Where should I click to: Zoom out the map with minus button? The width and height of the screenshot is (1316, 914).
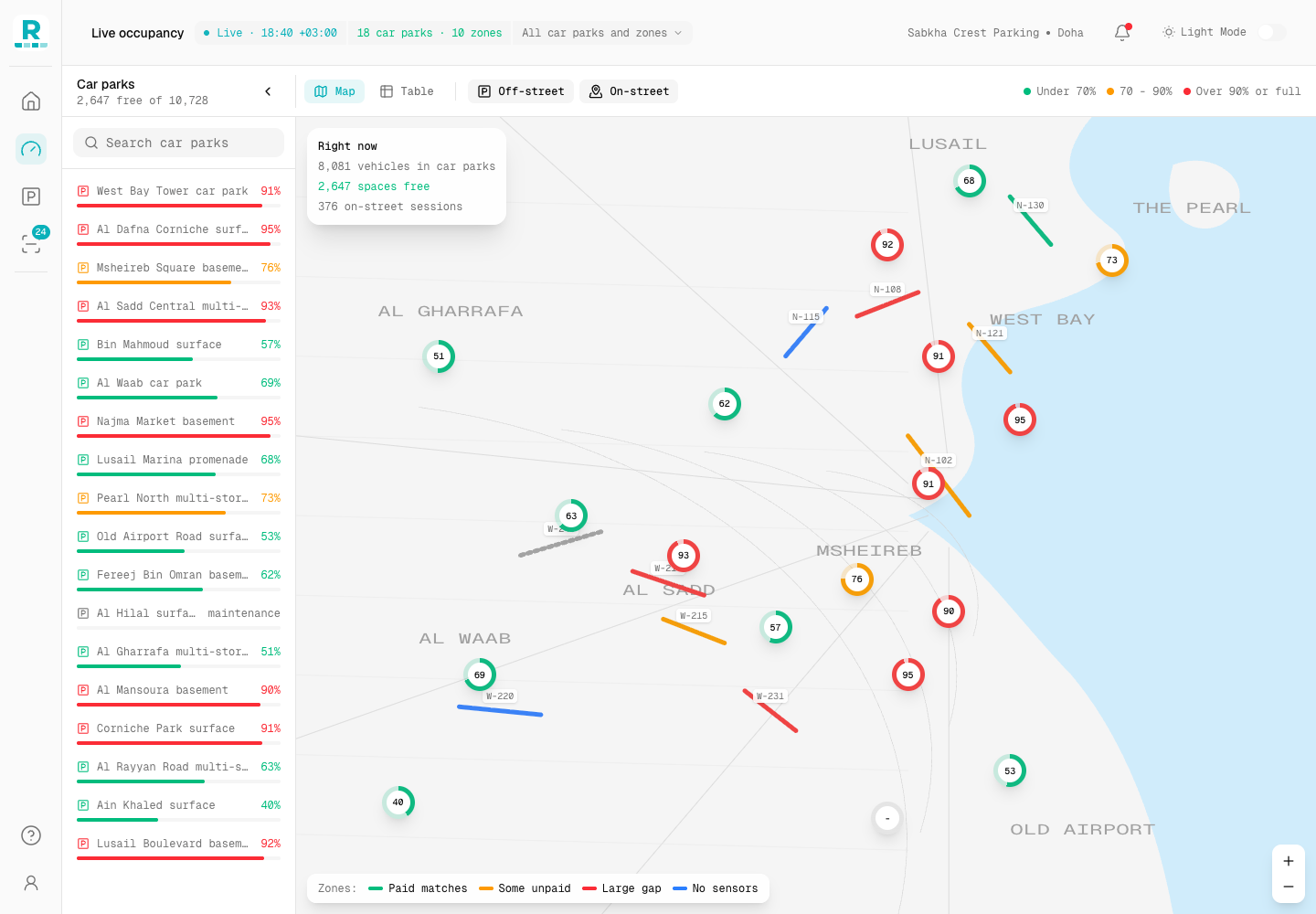pyautogui.click(x=1289, y=887)
